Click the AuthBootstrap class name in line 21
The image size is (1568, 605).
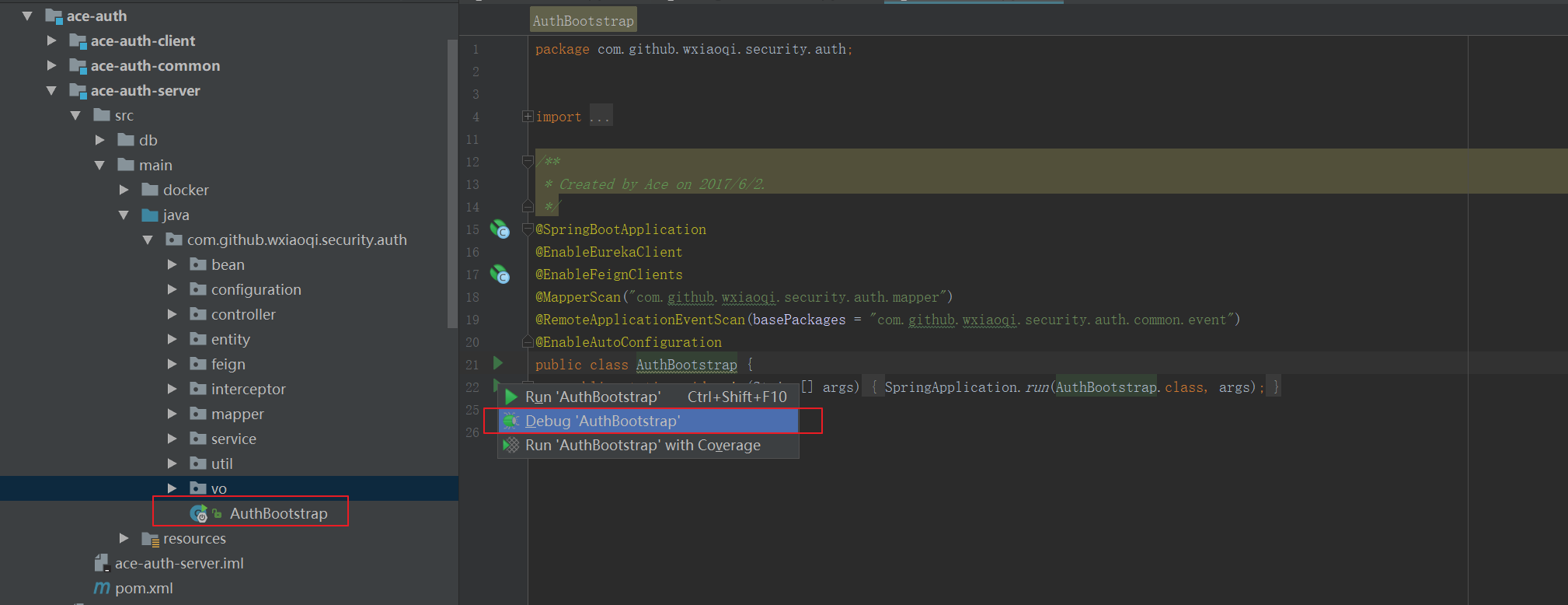(x=686, y=365)
